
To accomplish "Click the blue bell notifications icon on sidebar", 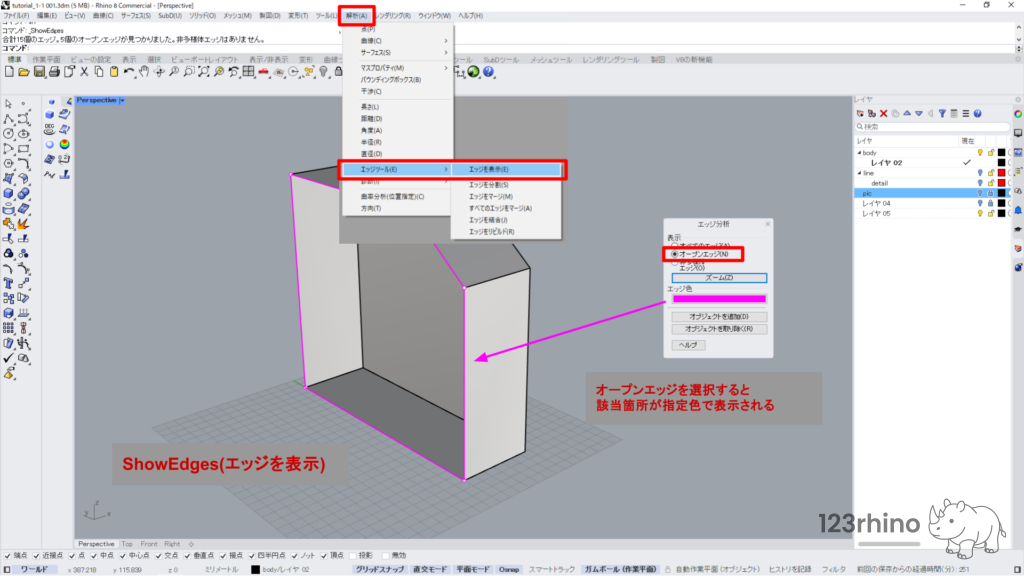I will point(1018,210).
